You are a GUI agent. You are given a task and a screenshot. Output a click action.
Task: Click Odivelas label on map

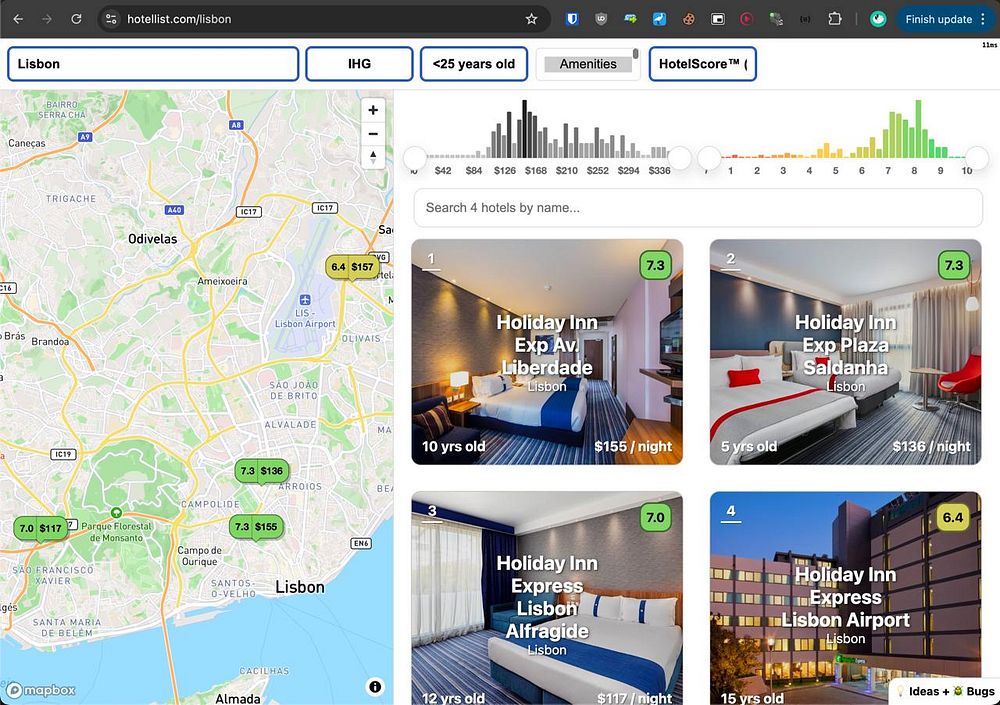(152, 239)
